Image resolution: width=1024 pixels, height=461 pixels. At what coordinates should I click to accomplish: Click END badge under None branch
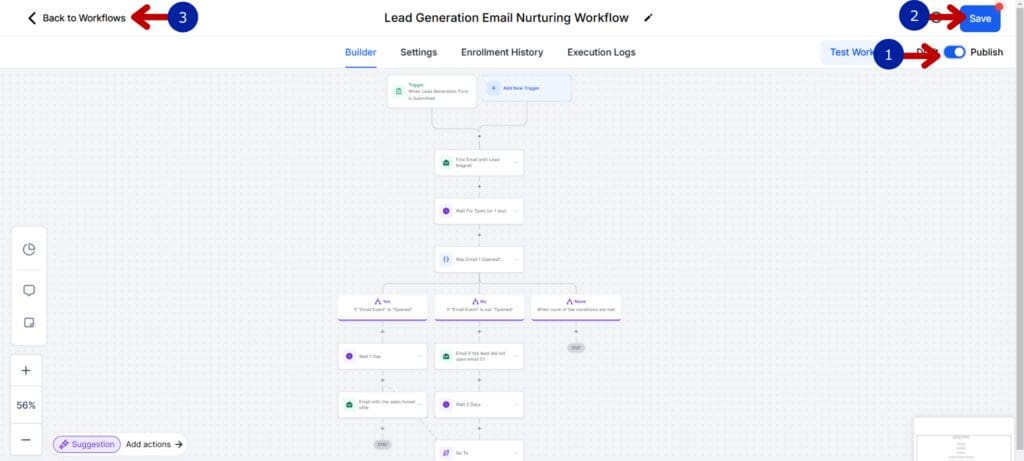point(576,348)
